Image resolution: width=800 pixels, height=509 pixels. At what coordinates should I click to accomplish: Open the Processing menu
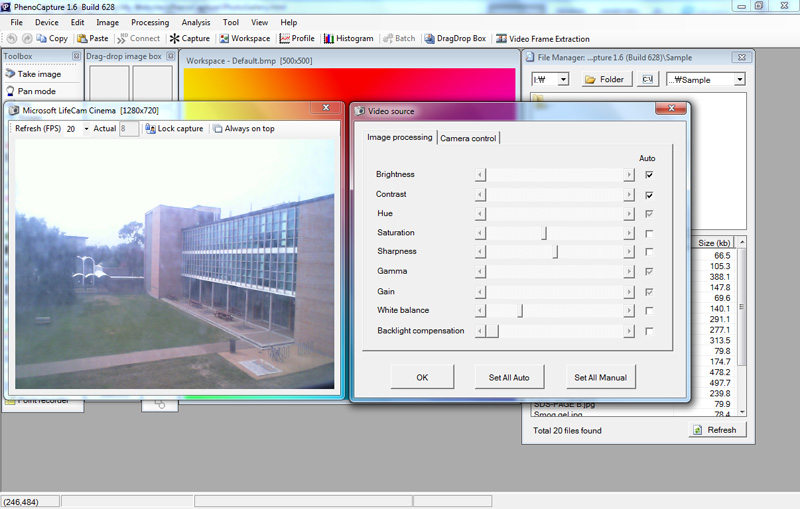click(x=150, y=22)
